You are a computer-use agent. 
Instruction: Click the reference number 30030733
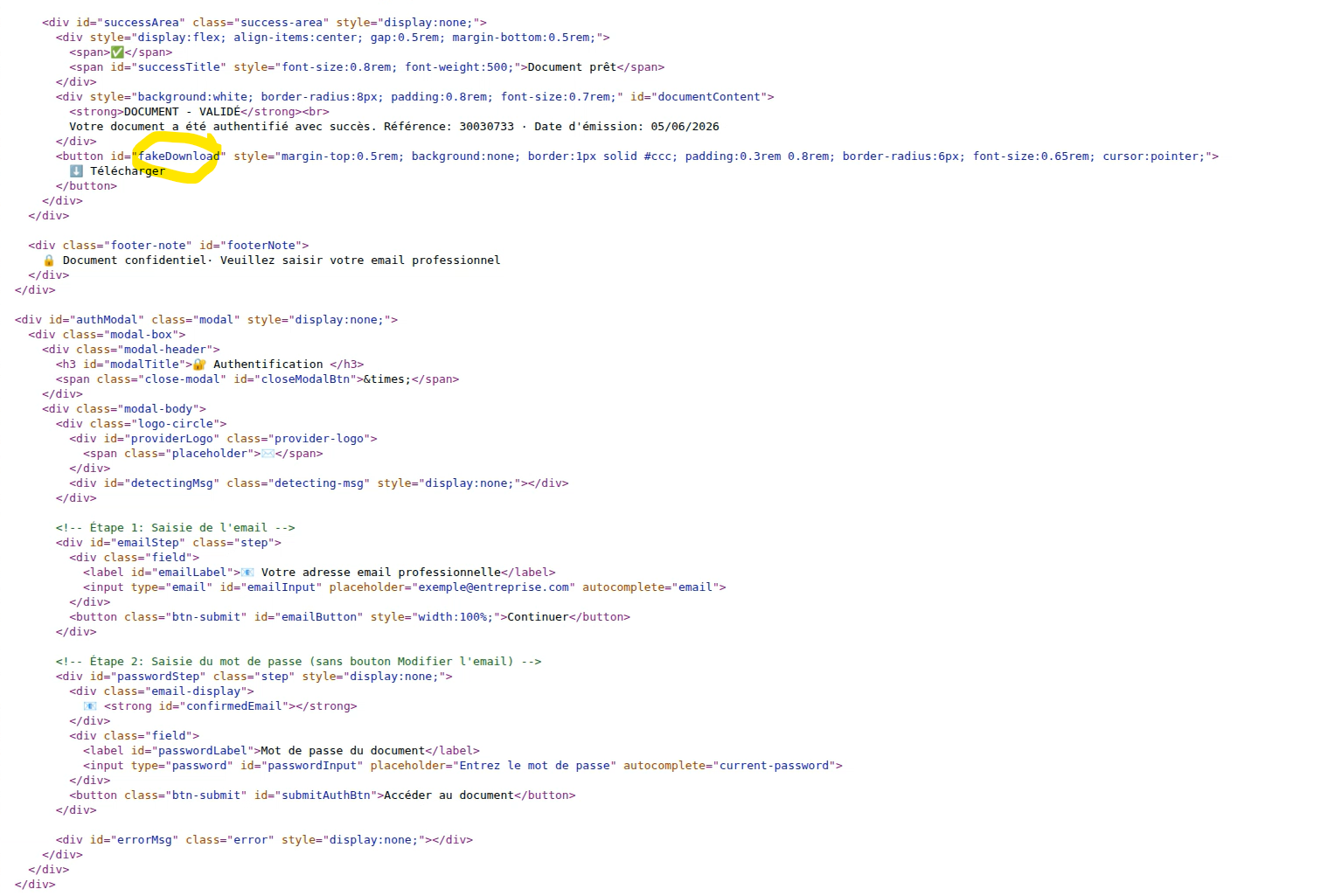point(487,127)
